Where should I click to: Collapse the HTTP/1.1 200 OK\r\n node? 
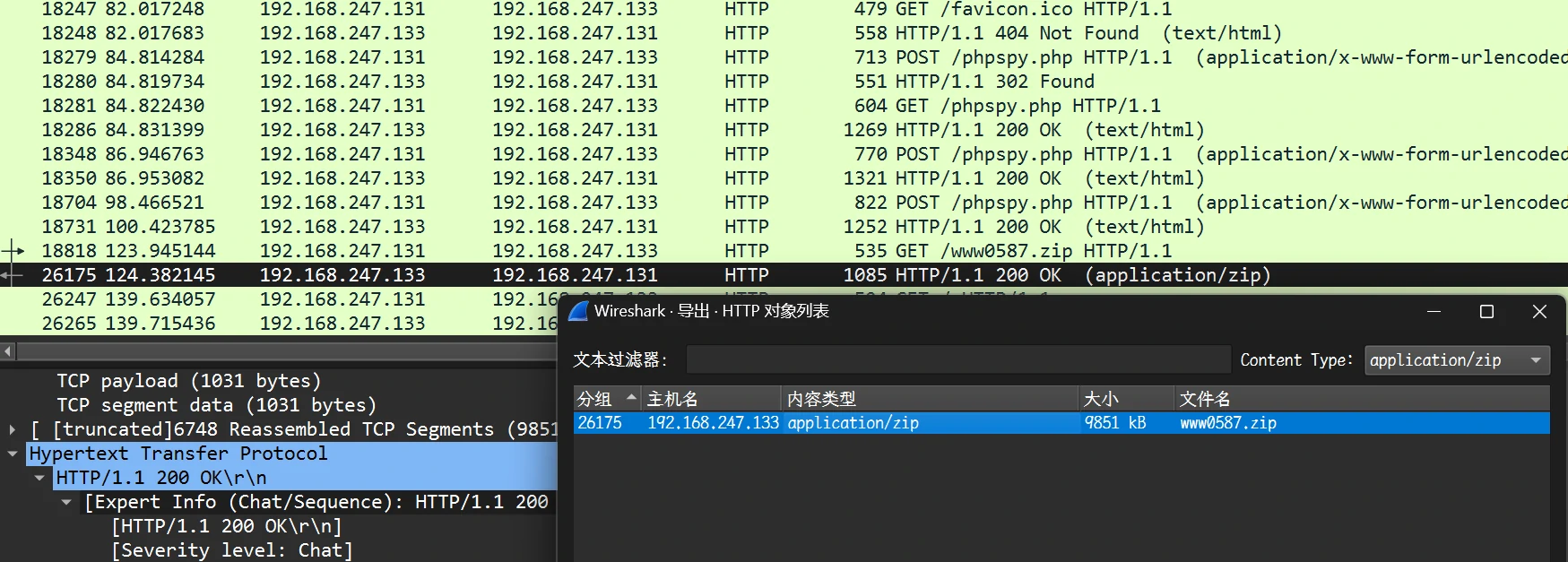coord(39,478)
